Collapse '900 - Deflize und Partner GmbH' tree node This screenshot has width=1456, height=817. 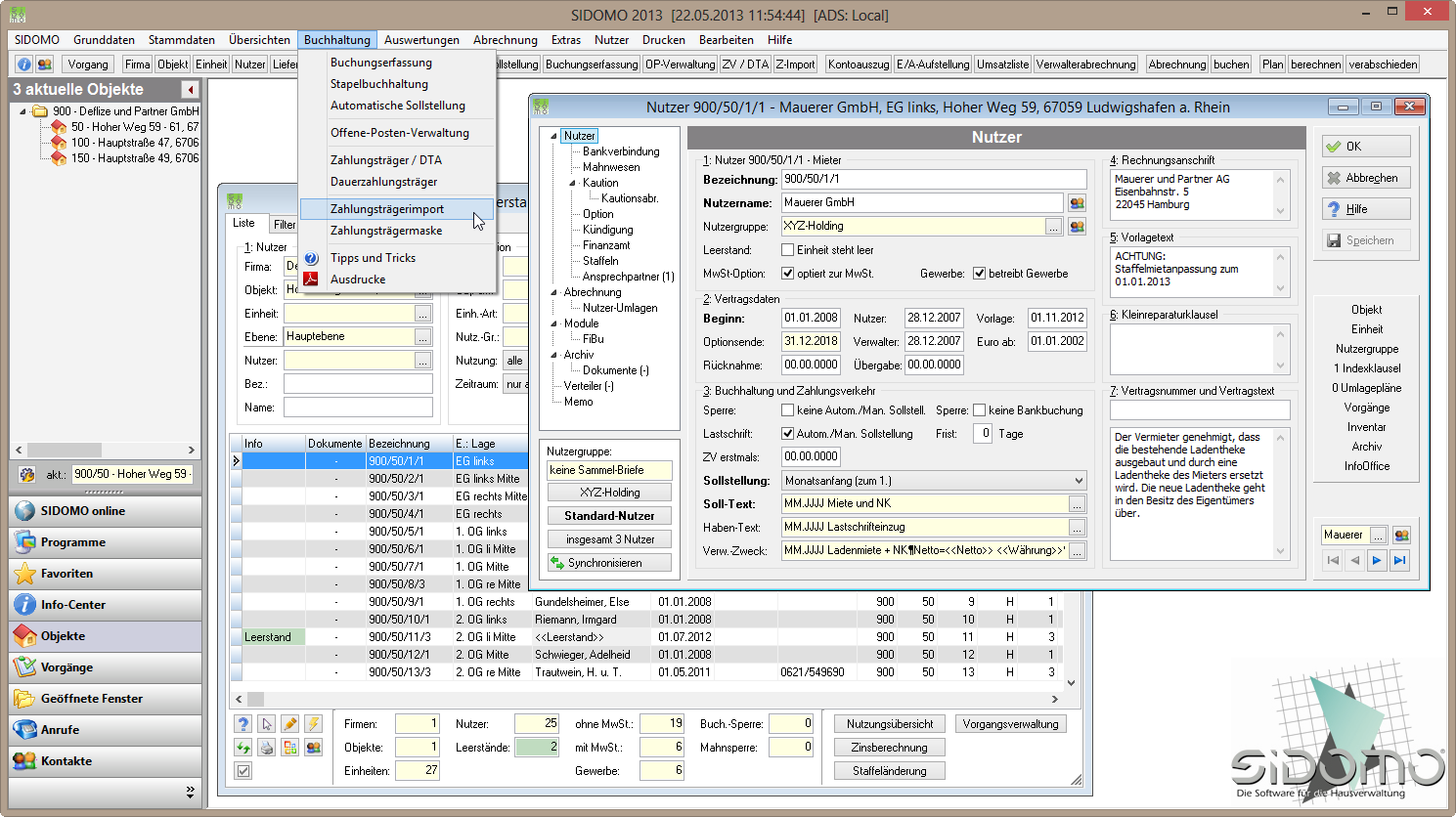click(x=23, y=111)
